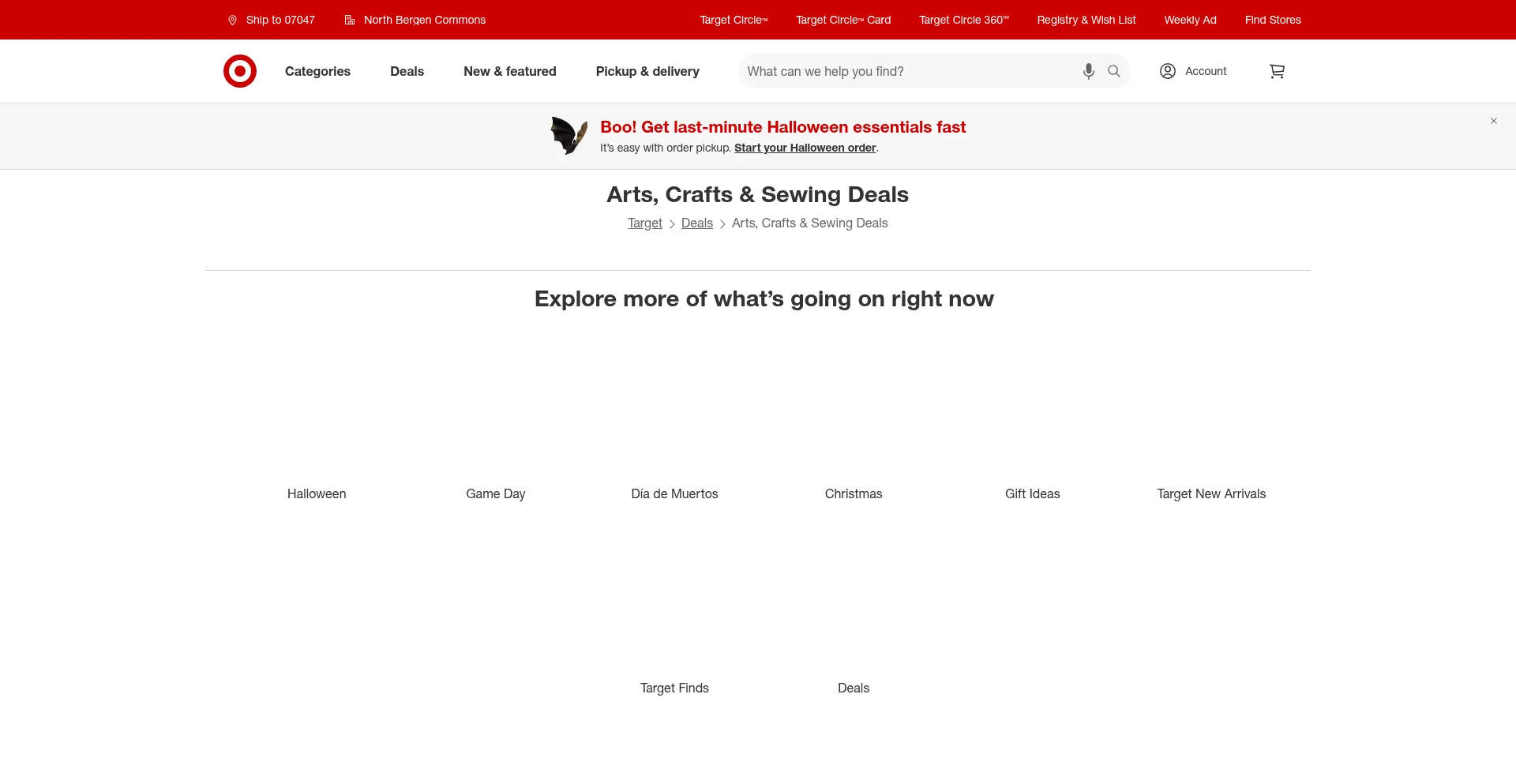Open the Target Circle link
The height and width of the screenshot is (784, 1516).
(734, 20)
